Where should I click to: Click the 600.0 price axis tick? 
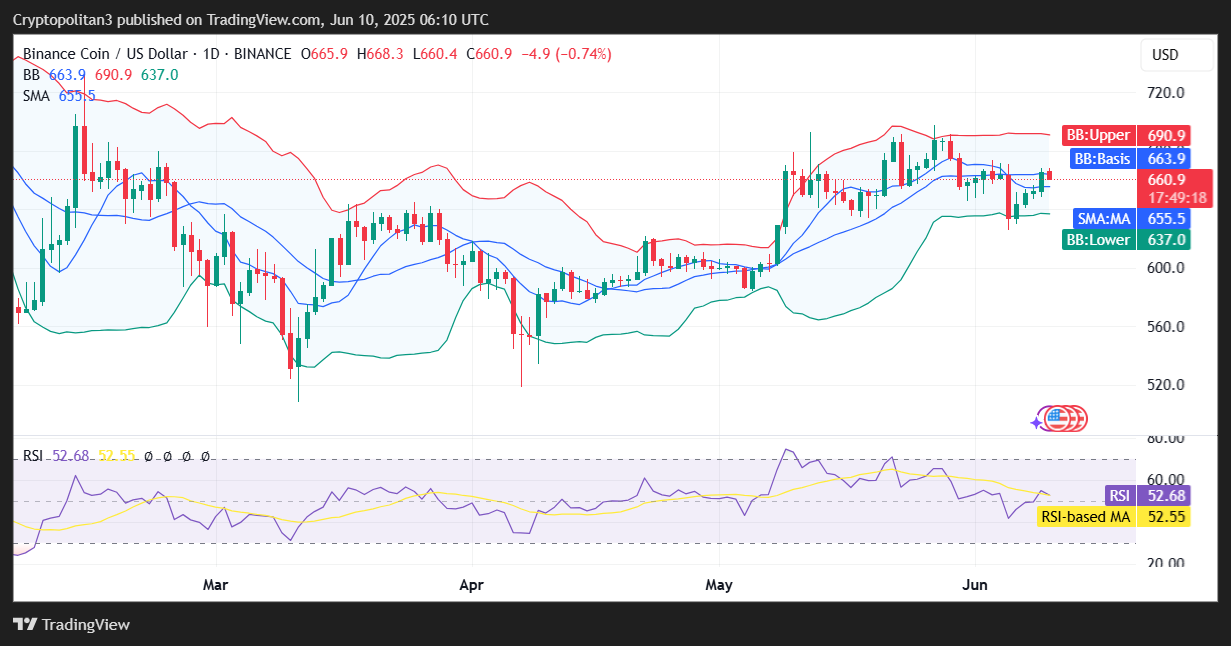[1166, 268]
